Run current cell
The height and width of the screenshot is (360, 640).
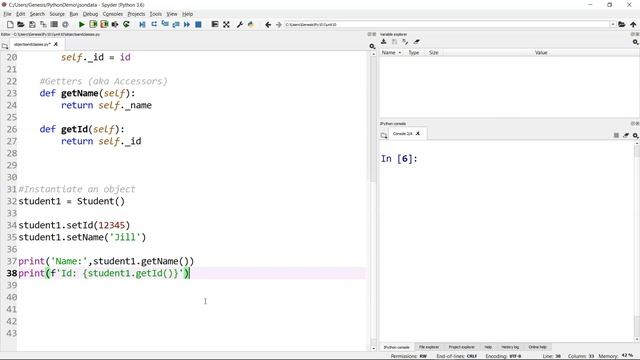pyautogui.click(x=93, y=24)
